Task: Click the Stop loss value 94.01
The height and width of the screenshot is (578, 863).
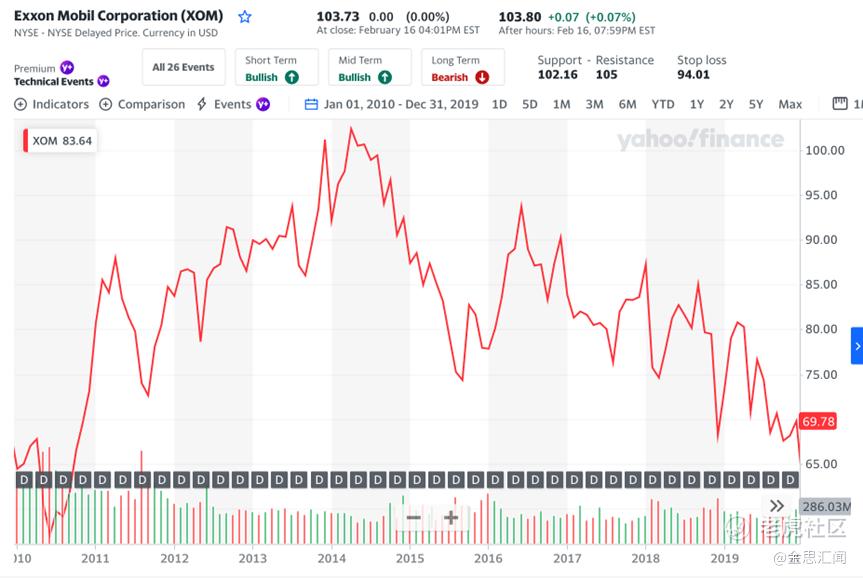Action: coord(693,75)
